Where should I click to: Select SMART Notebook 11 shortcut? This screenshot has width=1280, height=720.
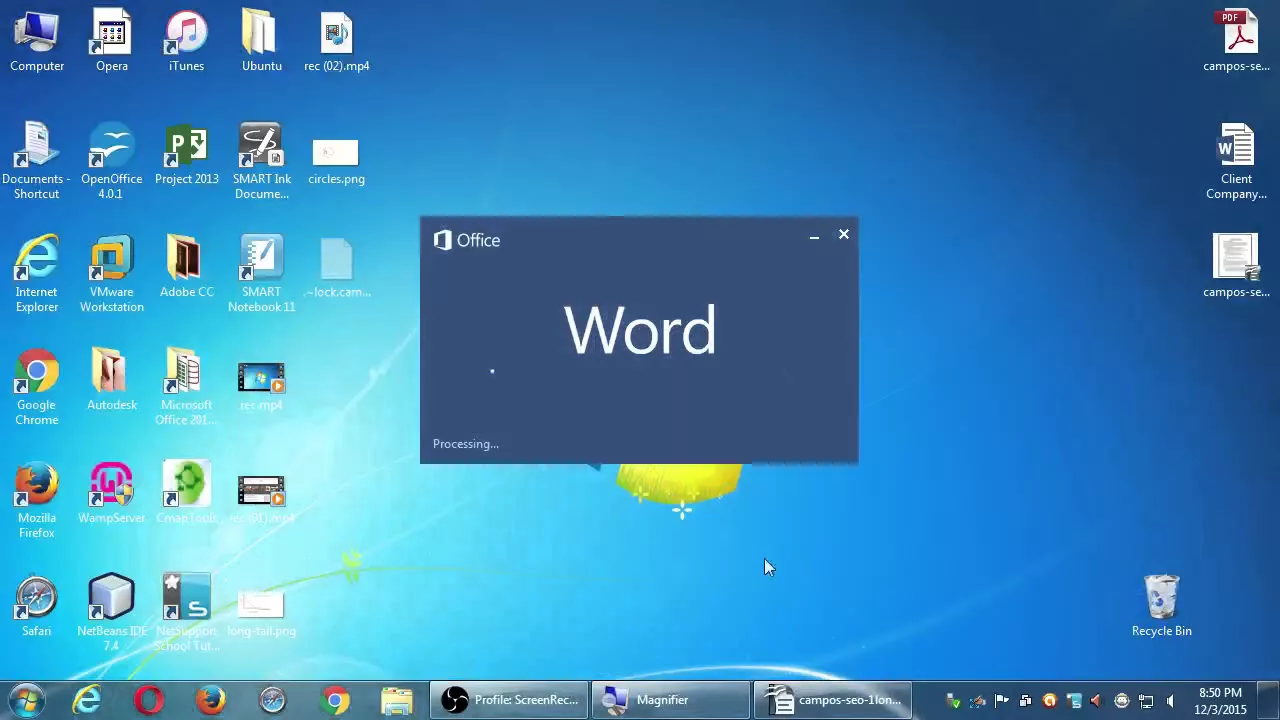(x=261, y=273)
